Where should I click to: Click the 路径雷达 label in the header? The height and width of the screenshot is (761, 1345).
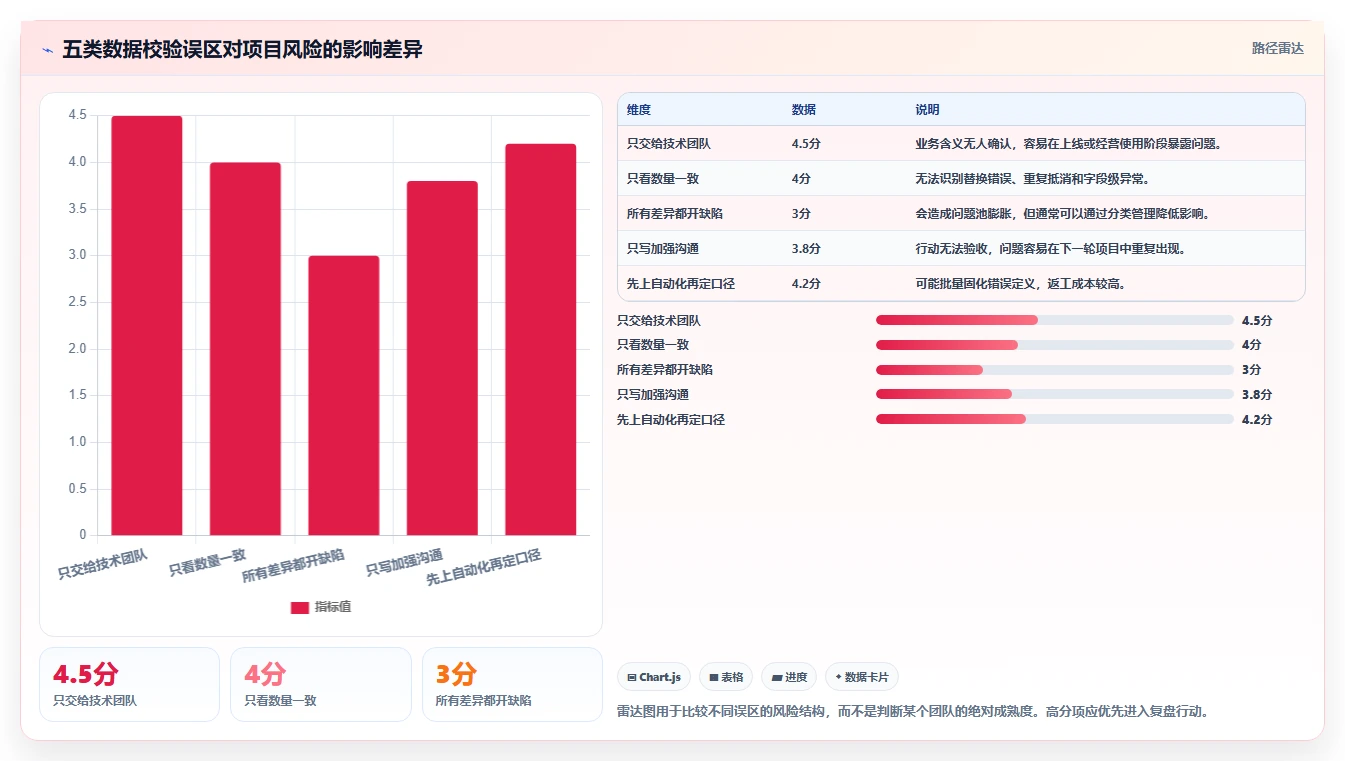click(1277, 48)
